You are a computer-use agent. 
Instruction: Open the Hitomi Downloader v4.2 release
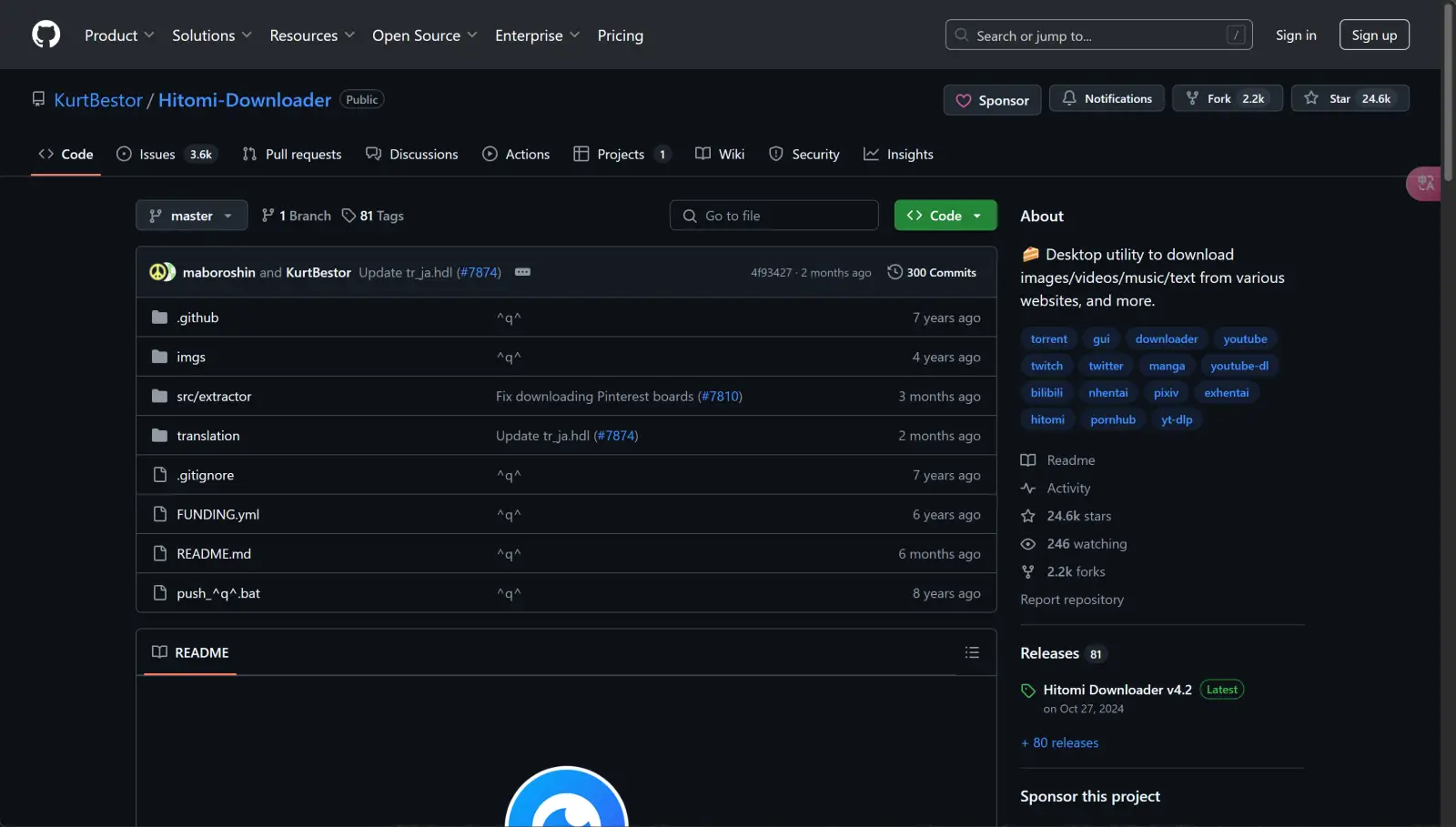pyautogui.click(x=1117, y=690)
